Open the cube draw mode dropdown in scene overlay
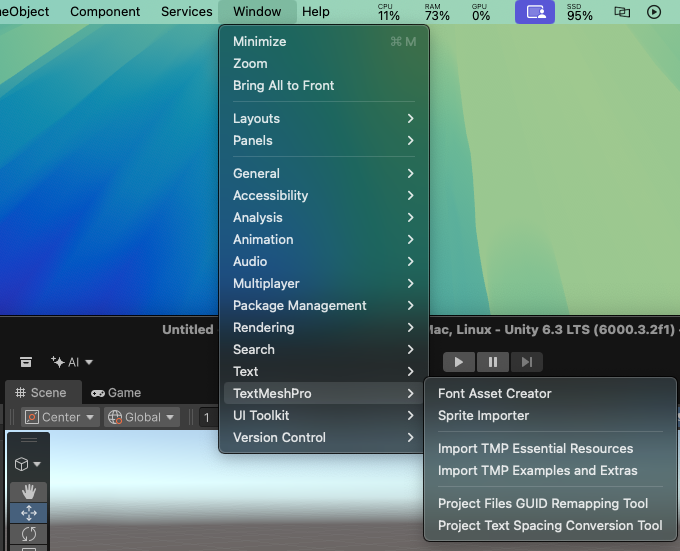Screen dimensions: 680x551 click(28, 464)
